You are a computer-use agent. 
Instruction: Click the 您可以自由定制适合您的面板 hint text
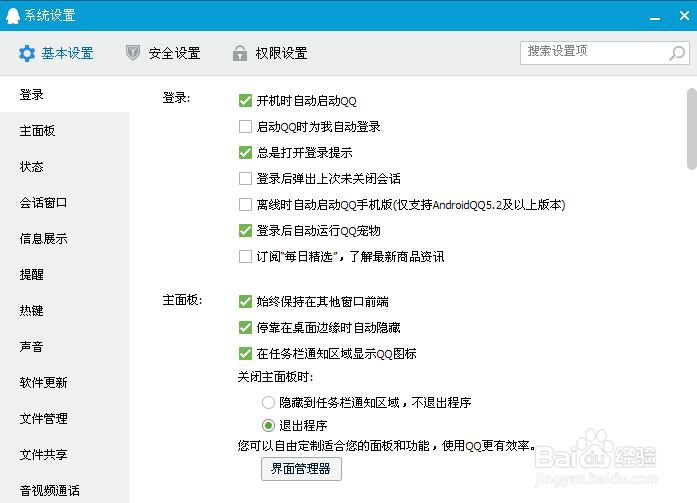coord(386,445)
